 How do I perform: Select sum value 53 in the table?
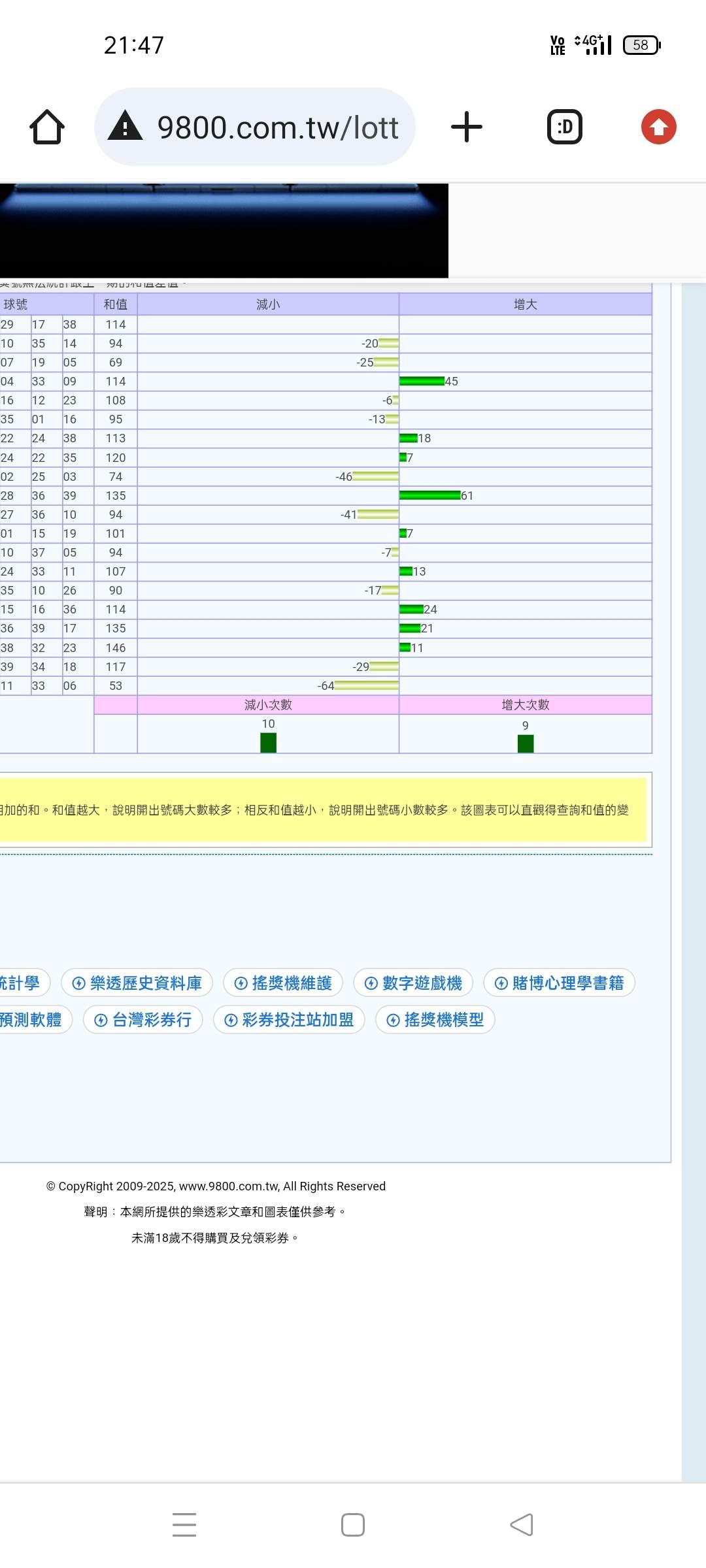point(116,685)
